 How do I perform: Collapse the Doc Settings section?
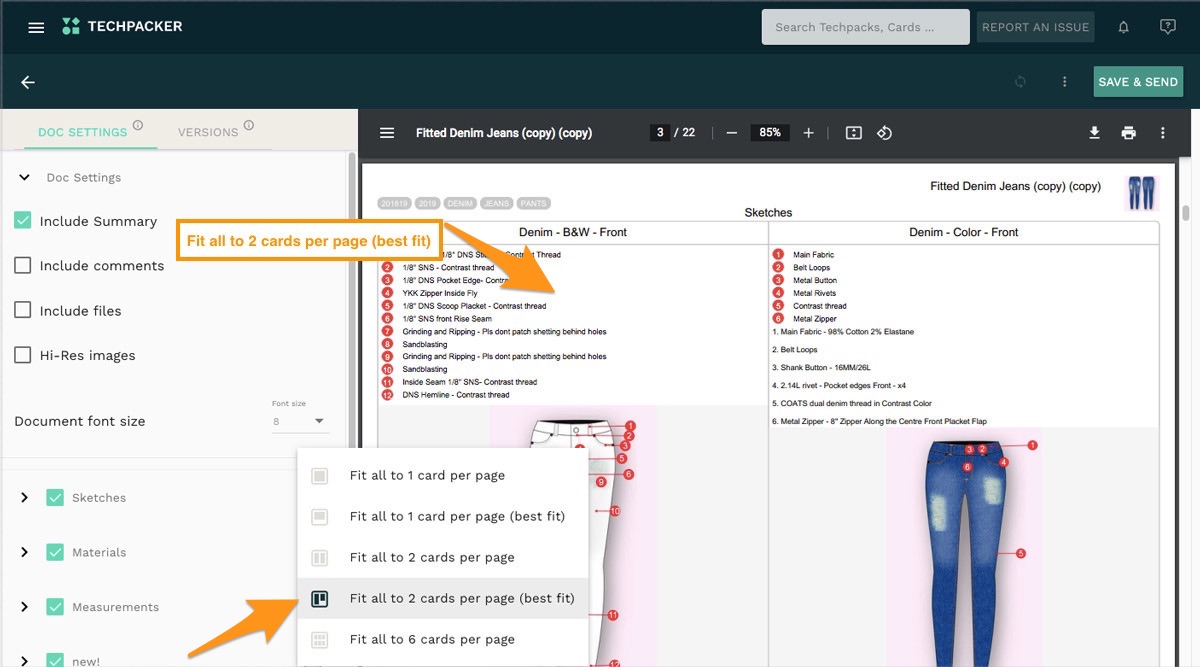[25, 178]
